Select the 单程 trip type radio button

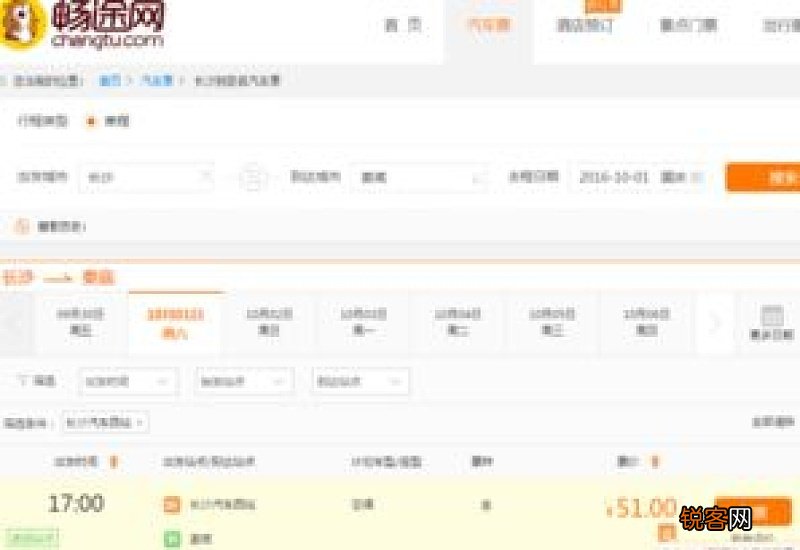[x=91, y=121]
